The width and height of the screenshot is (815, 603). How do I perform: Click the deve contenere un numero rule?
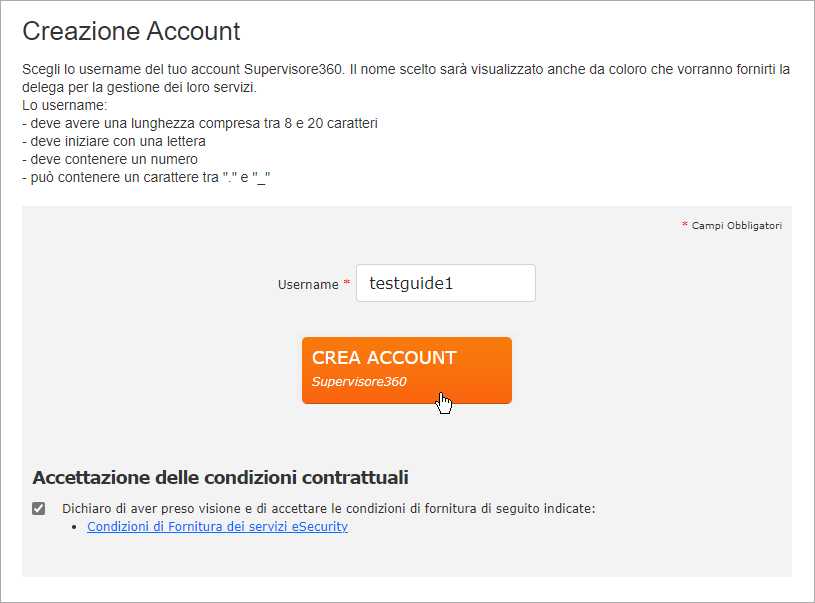(x=110, y=159)
